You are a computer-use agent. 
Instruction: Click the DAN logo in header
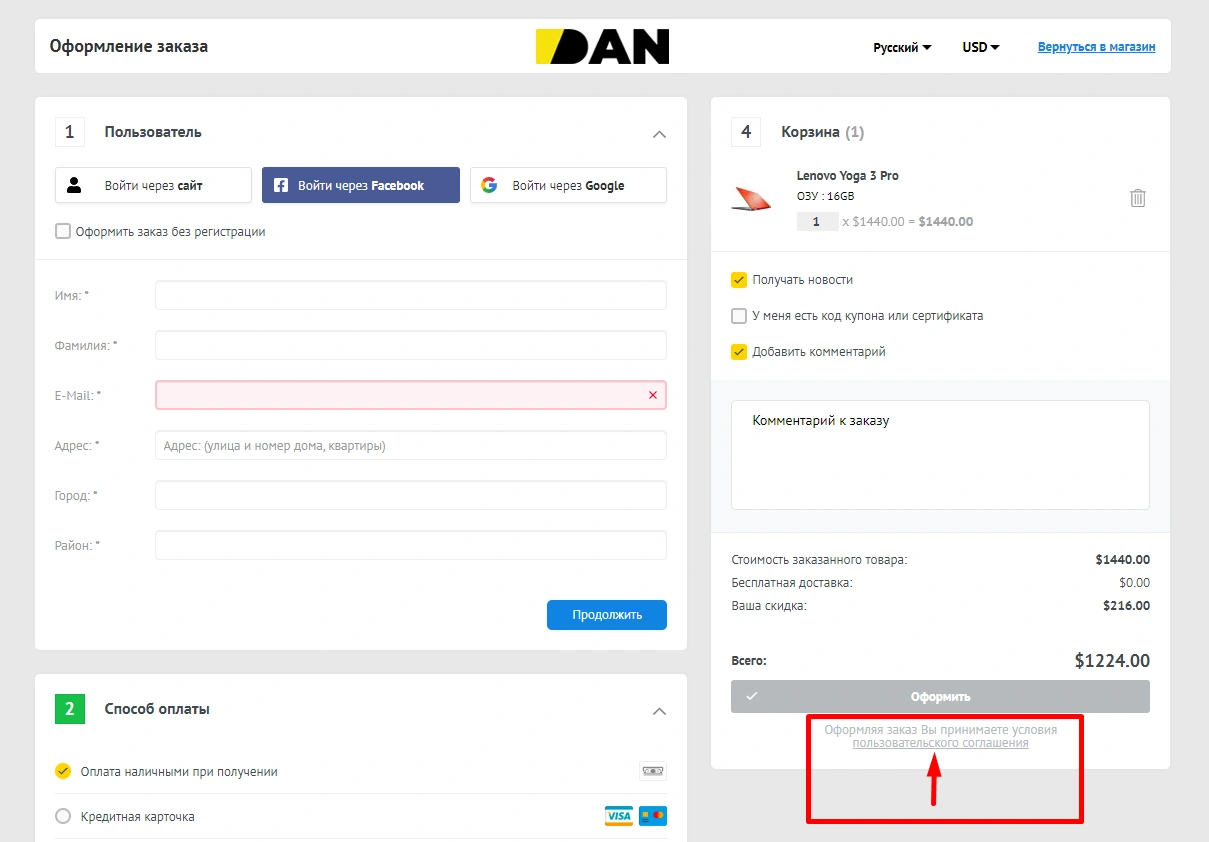(602, 46)
